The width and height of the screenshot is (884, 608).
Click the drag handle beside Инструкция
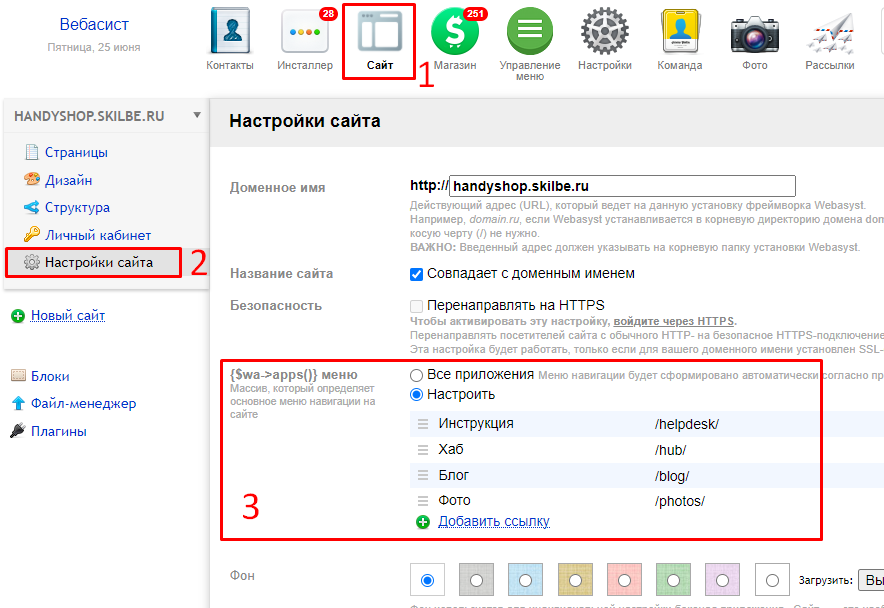pyautogui.click(x=423, y=424)
